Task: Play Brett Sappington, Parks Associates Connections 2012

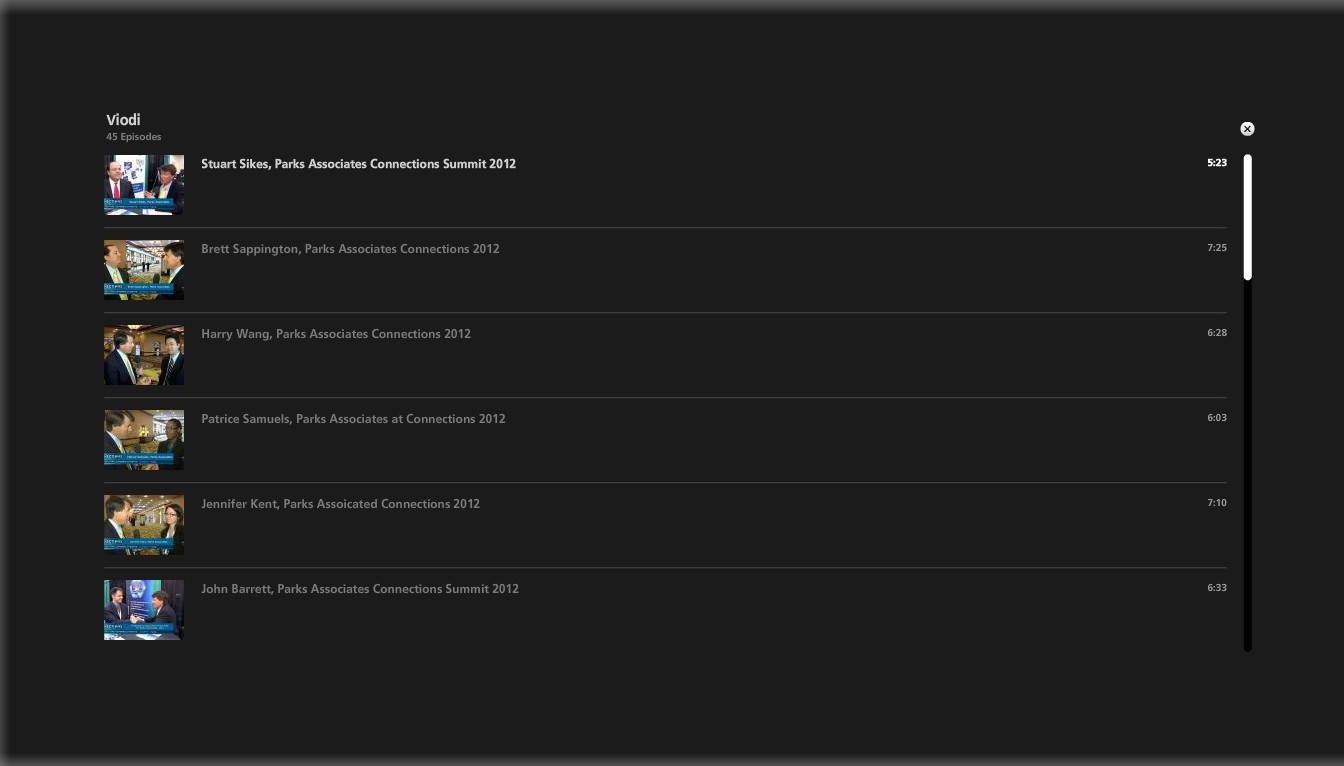Action: (350, 249)
